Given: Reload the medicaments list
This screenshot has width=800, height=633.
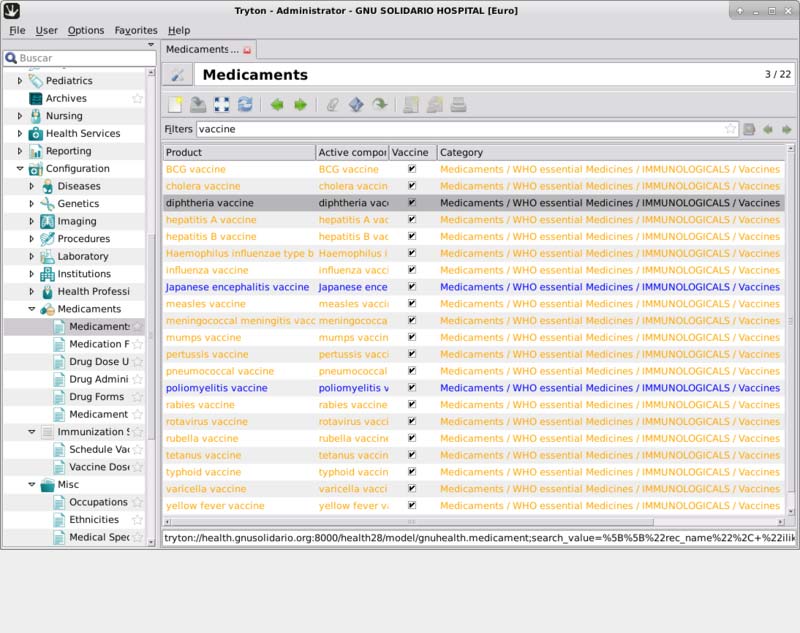Looking at the screenshot, I should point(245,104).
